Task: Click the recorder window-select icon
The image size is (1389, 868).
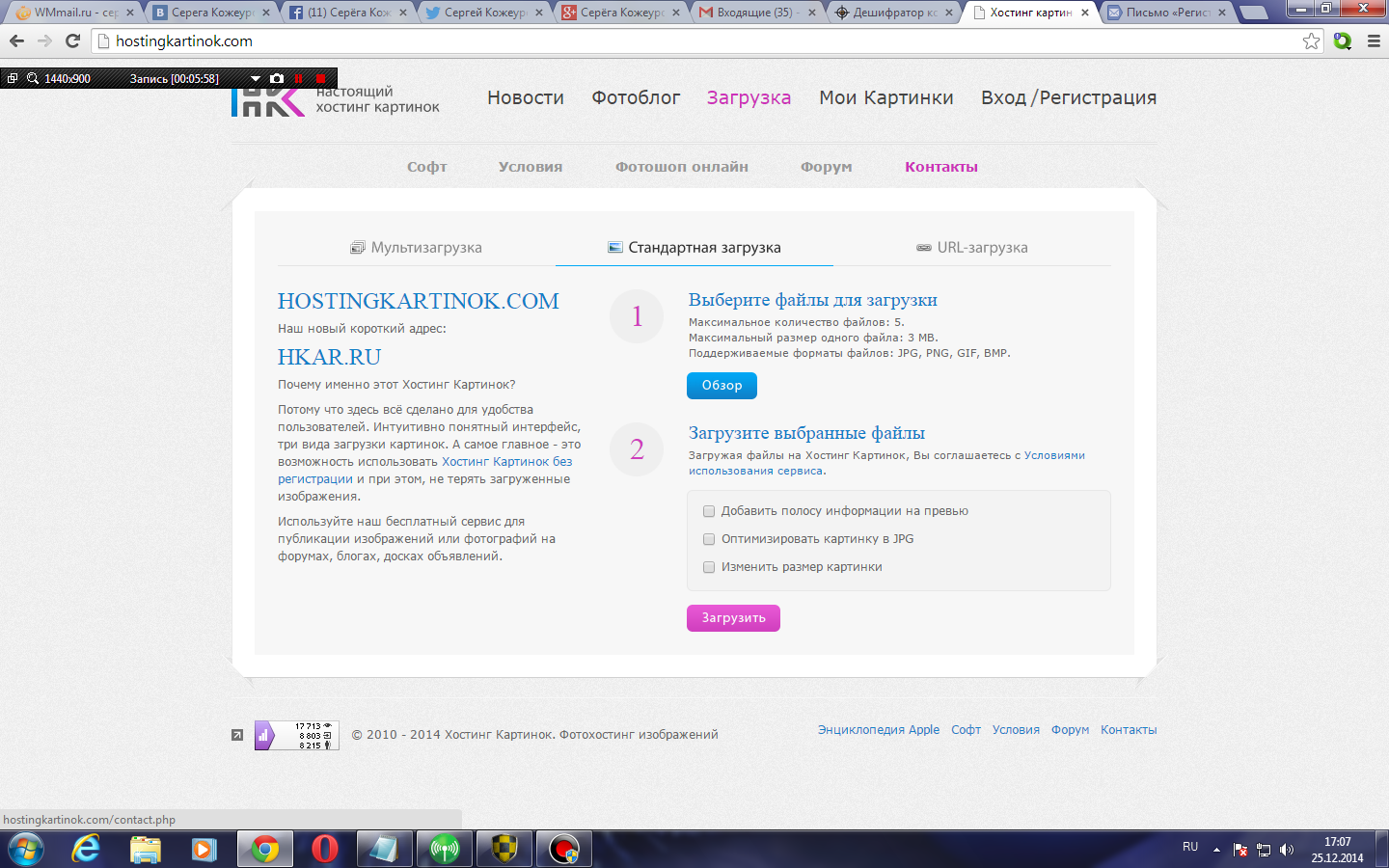Action: (13, 78)
